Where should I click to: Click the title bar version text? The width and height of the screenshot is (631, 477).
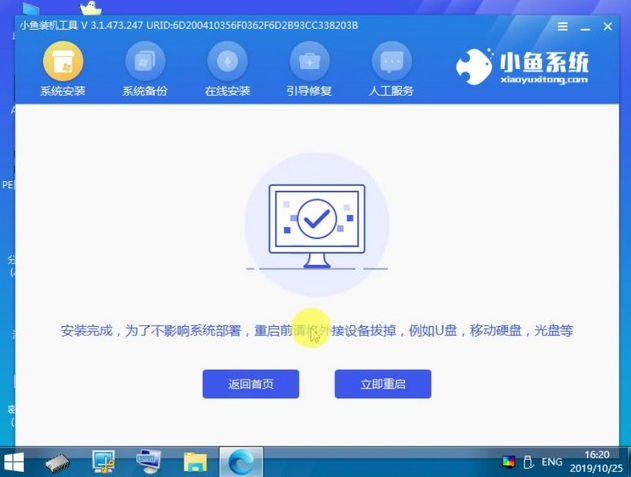189,25
